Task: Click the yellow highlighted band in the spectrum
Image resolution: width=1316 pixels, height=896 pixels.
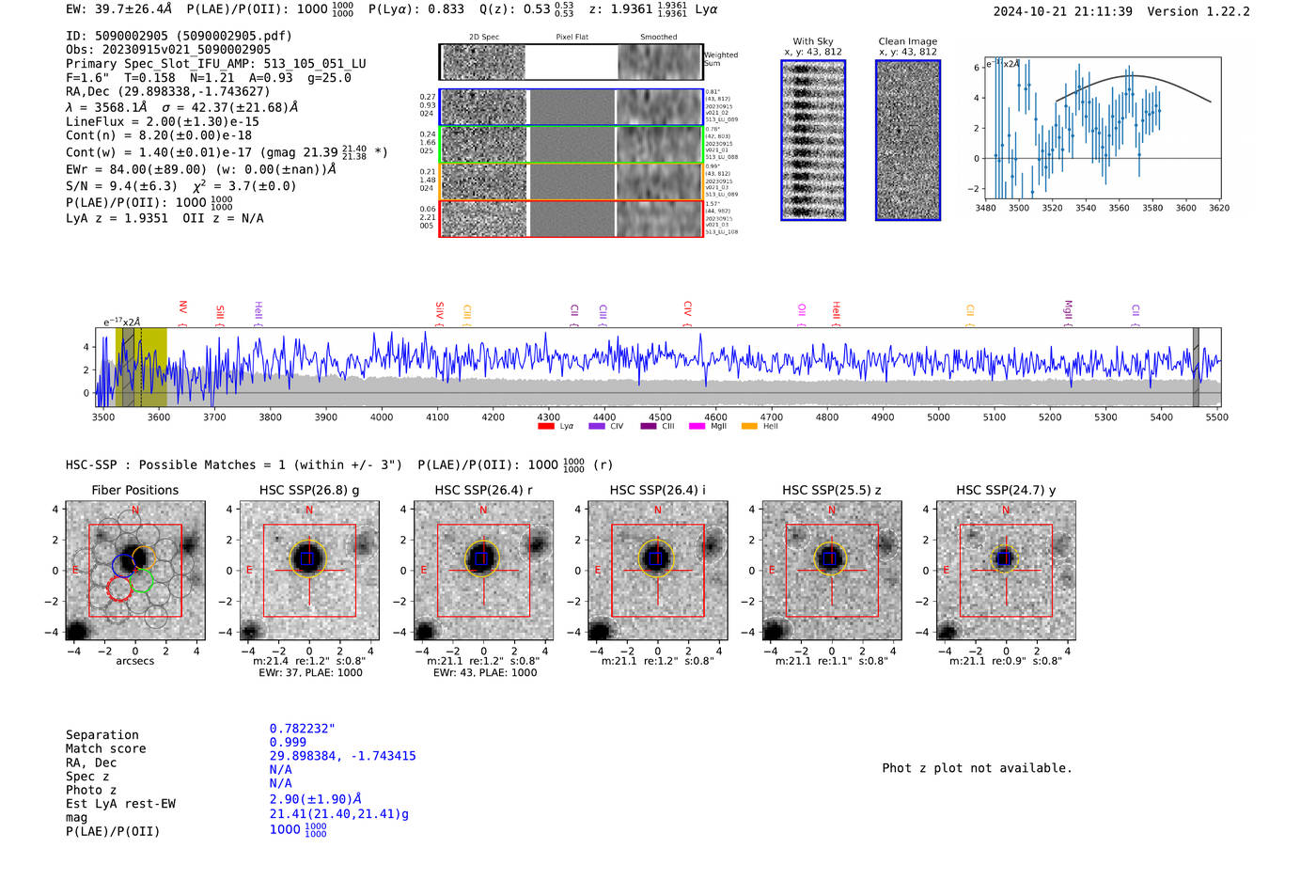Action: (142, 367)
